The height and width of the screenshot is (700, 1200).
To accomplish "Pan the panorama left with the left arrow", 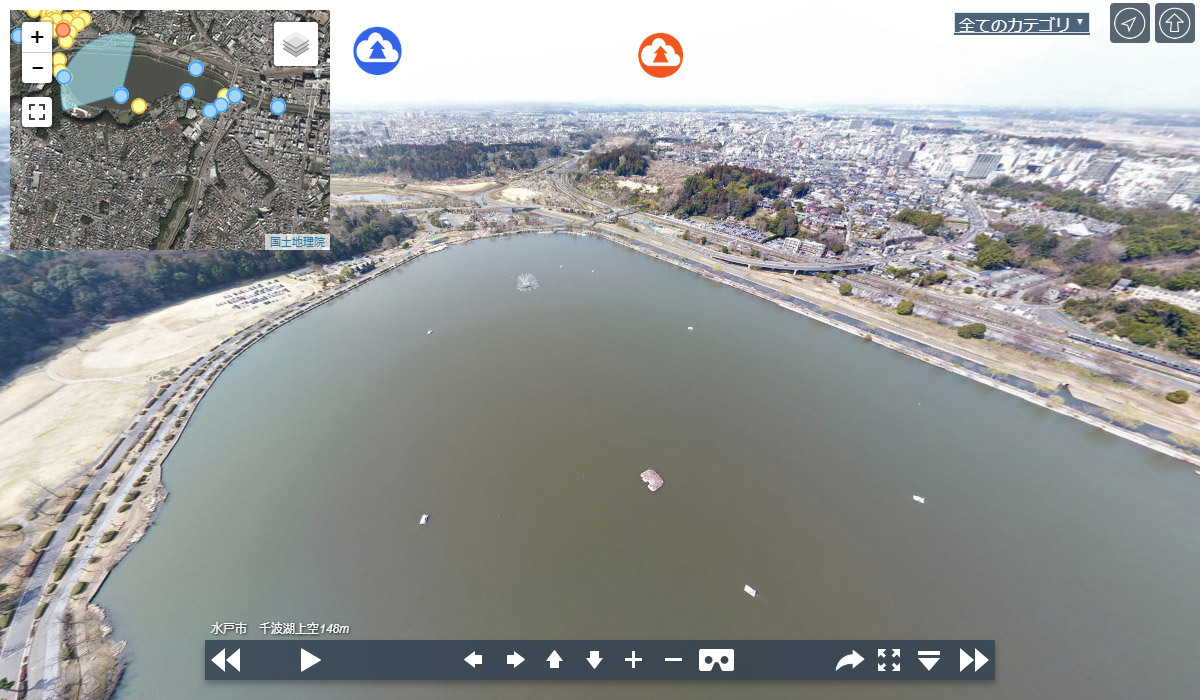I will click(473, 660).
